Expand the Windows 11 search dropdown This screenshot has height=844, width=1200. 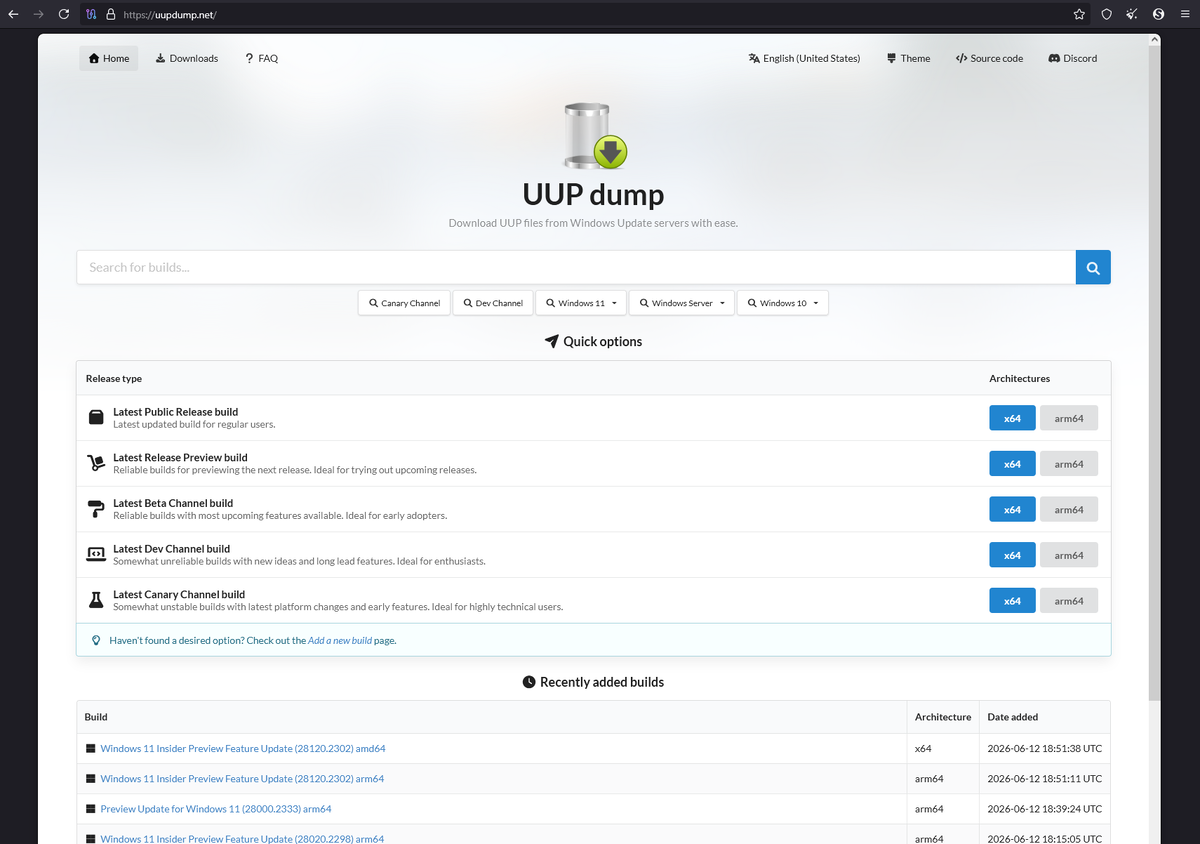click(581, 303)
